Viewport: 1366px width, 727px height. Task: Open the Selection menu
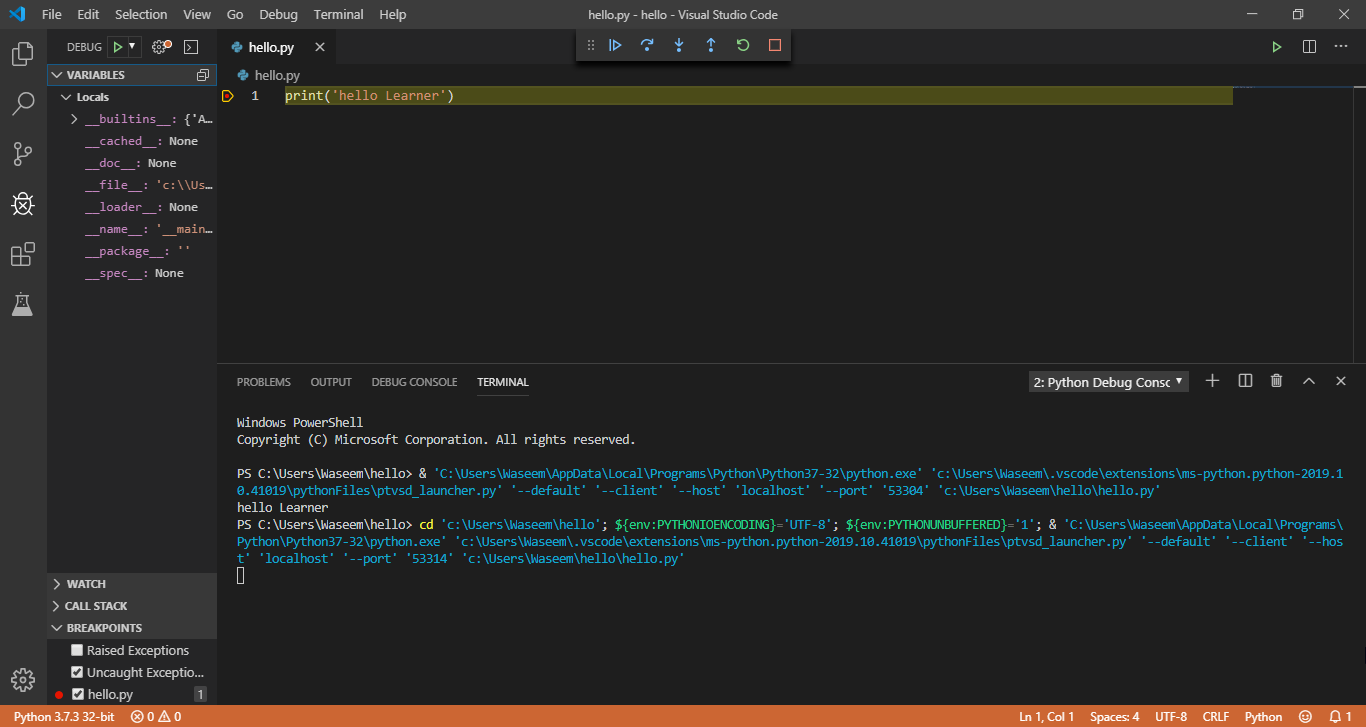[141, 14]
